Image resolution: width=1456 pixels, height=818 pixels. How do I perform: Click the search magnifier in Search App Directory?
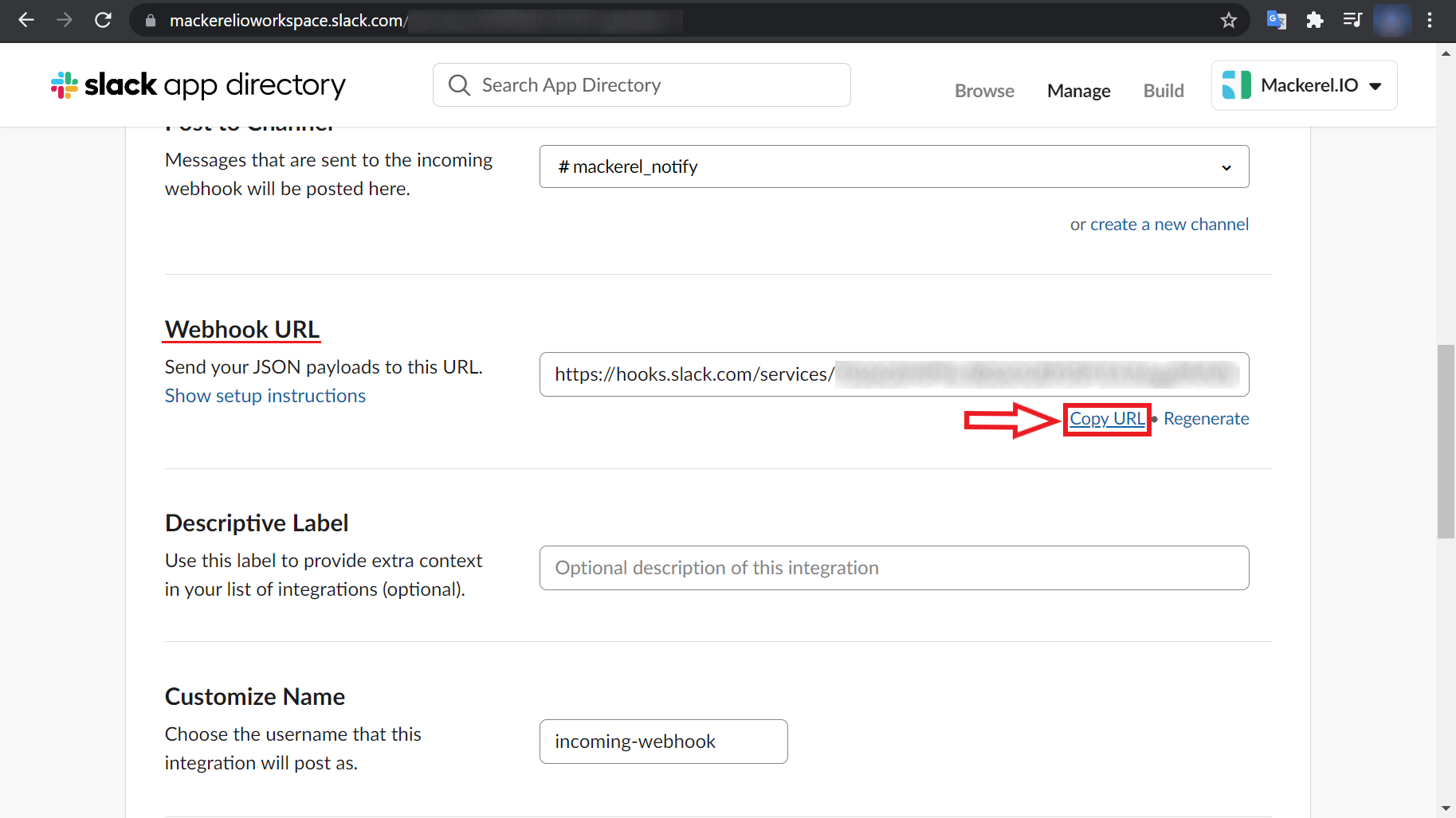[459, 84]
